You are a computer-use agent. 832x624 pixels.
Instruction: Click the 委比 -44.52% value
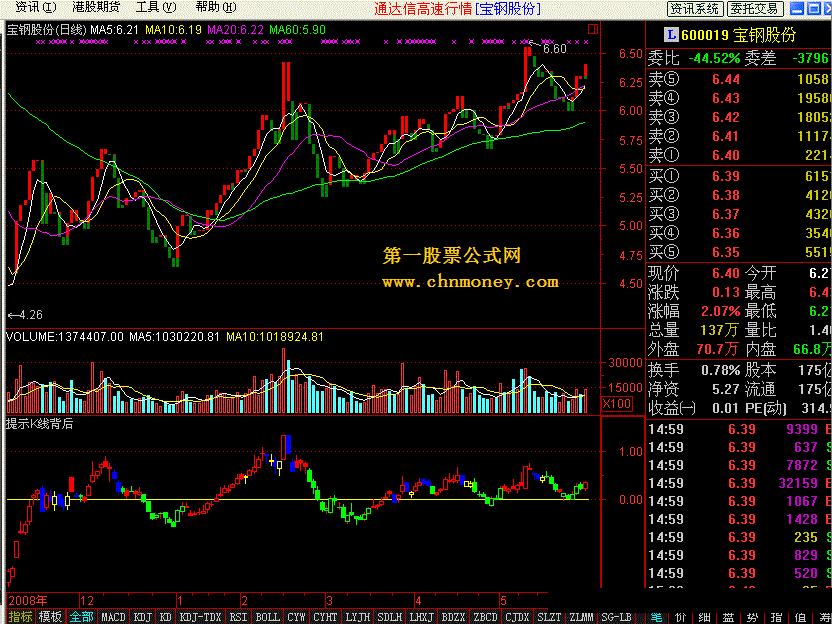(x=714, y=58)
